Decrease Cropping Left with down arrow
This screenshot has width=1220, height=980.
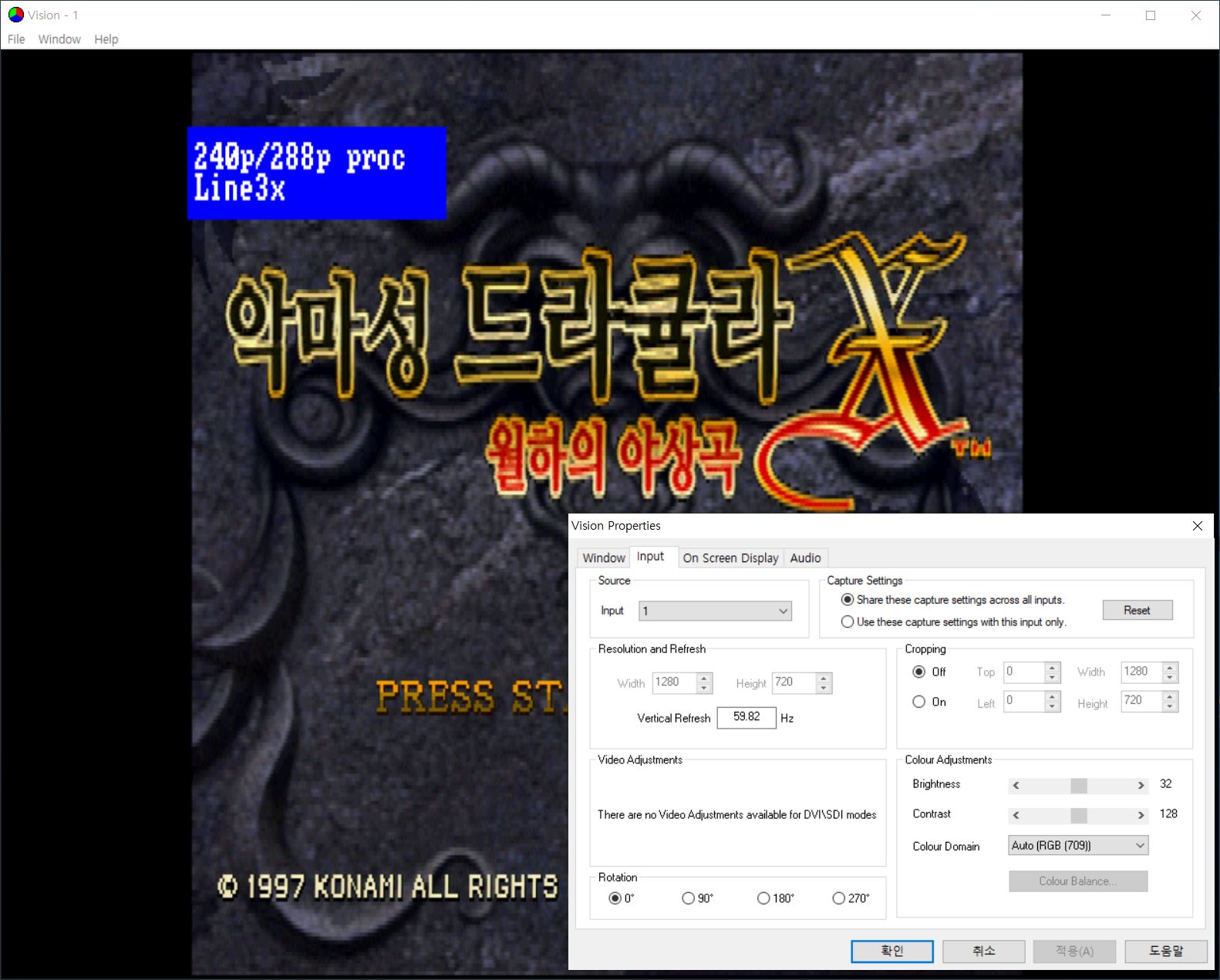click(x=1053, y=706)
